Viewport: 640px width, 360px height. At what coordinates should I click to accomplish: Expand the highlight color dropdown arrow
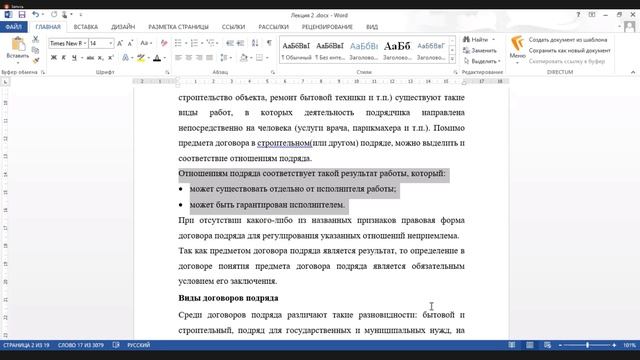[x=148, y=58]
